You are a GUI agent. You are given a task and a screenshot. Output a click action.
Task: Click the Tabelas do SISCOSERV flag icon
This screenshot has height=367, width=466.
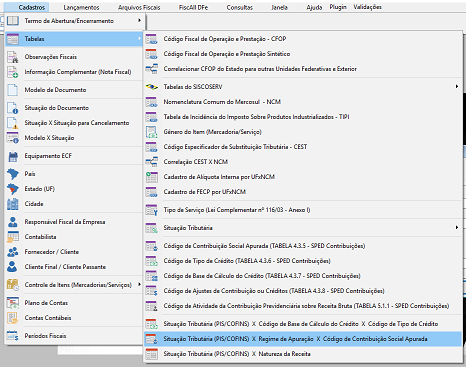click(x=151, y=87)
